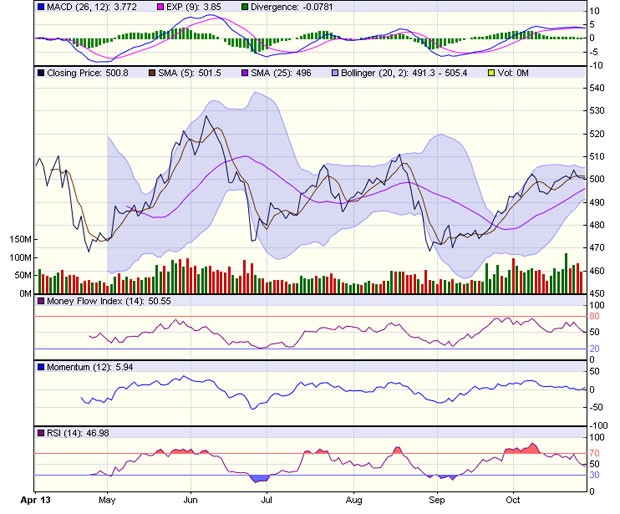Image resolution: width=620 pixels, height=514 pixels.
Task: Click the red 80 Money Flow level label
Action: 594,317
